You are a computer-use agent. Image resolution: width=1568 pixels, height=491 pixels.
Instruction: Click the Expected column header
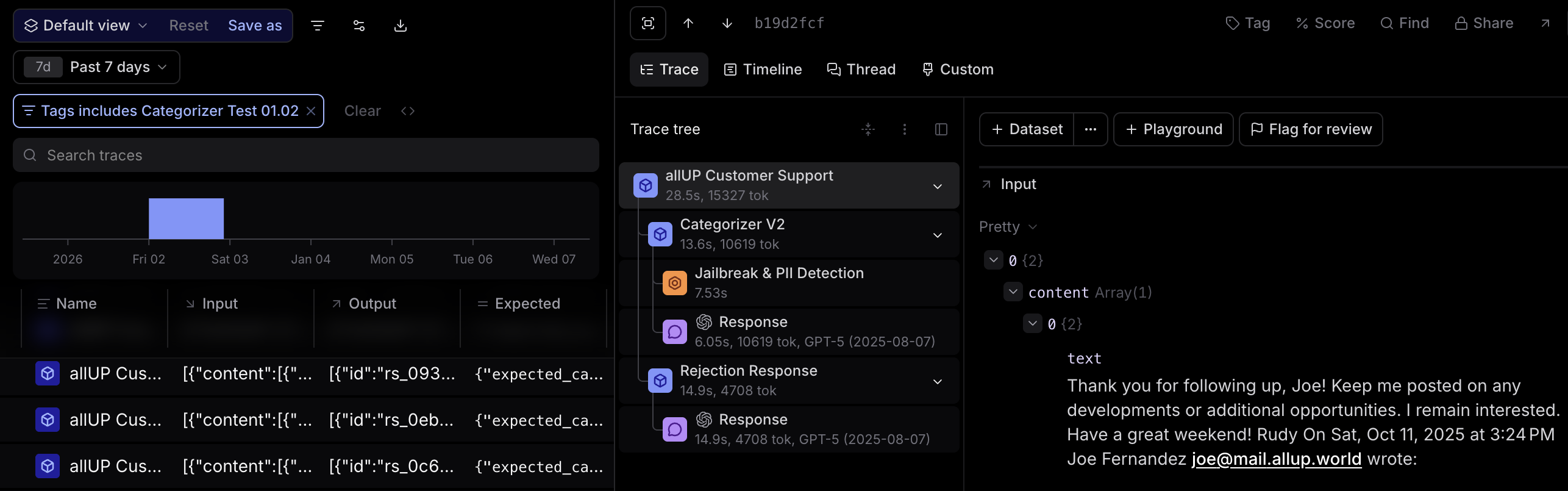(x=518, y=304)
